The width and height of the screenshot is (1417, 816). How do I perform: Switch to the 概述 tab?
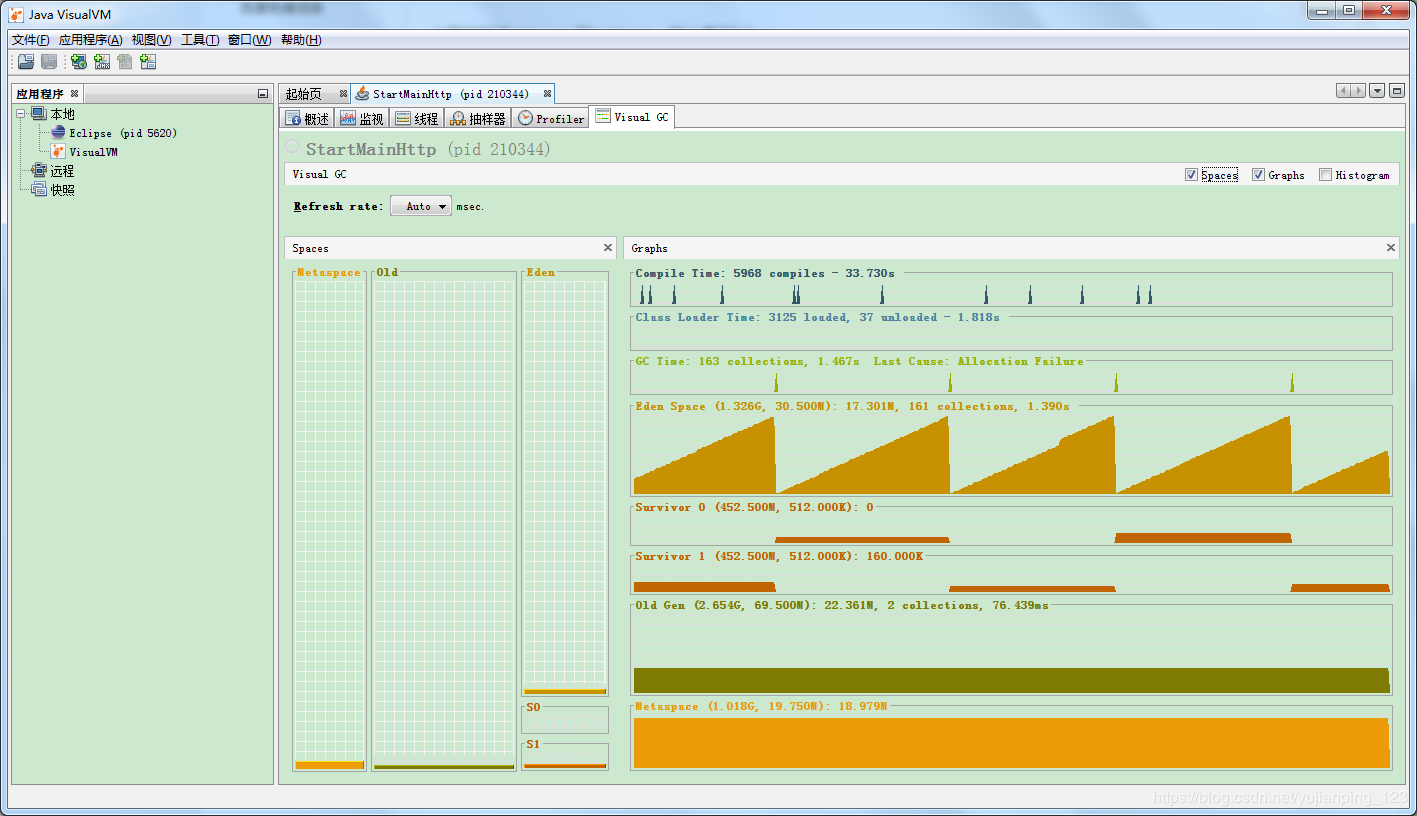[306, 118]
